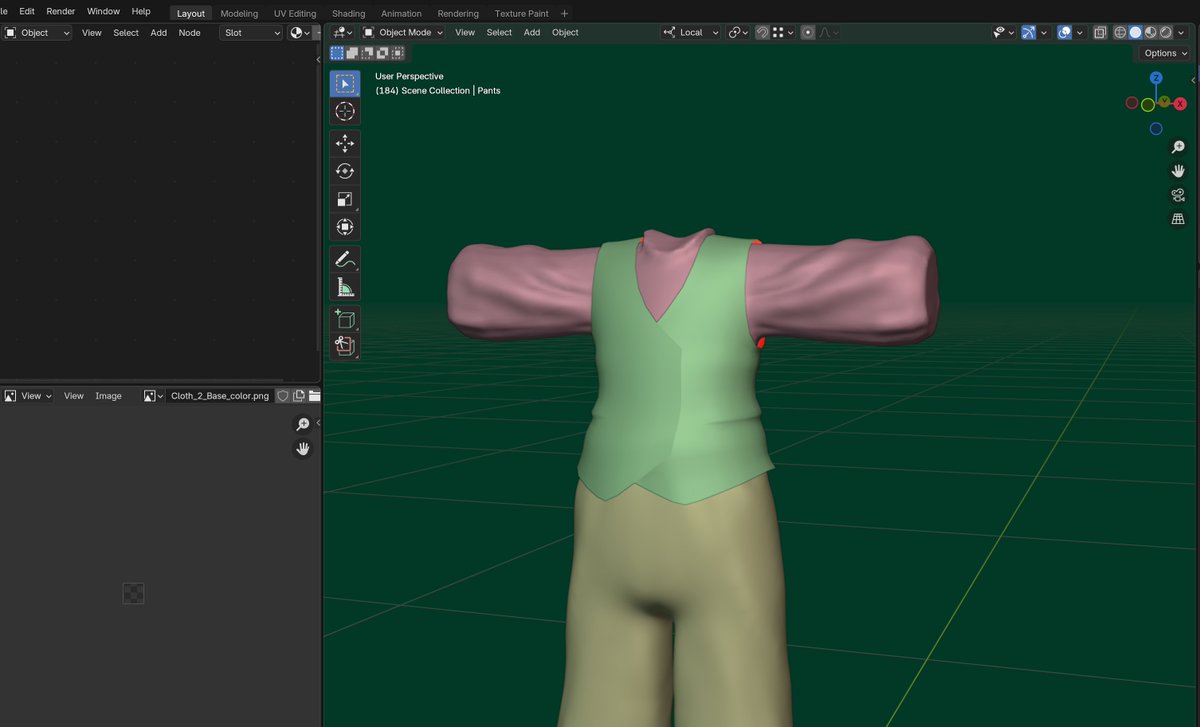Click the open image folder icon
This screenshot has width=1200, height=727.
coord(314,396)
